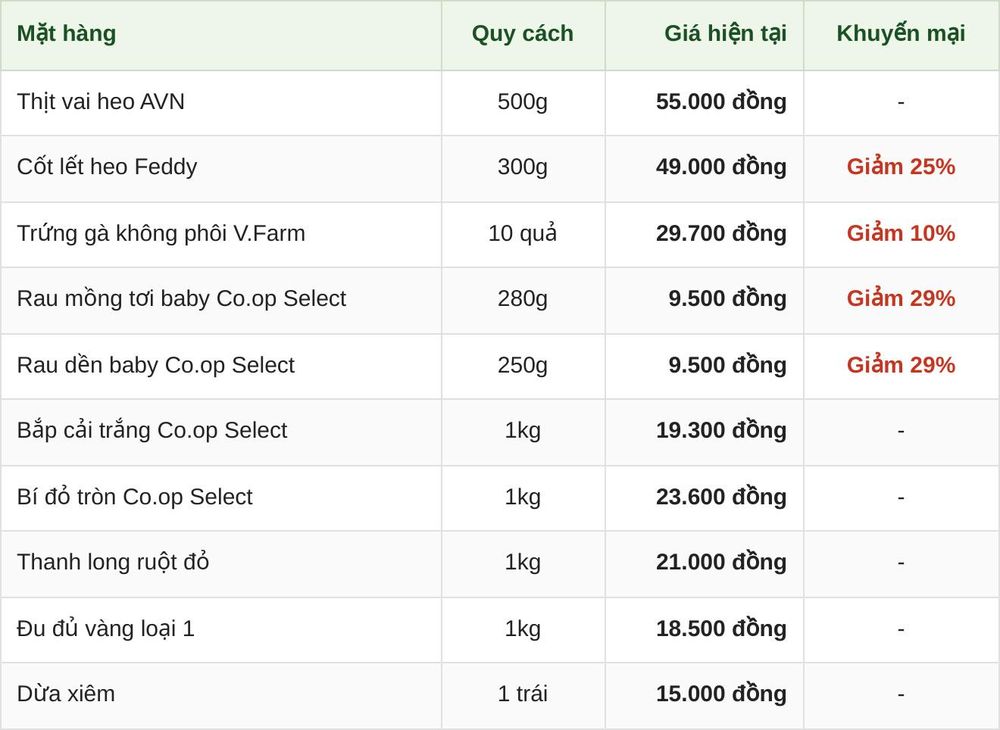The width and height of the screenshot is (1000, 730).
Task: Click the Thịt vai heo AVN item
Action: click(100, 102)
